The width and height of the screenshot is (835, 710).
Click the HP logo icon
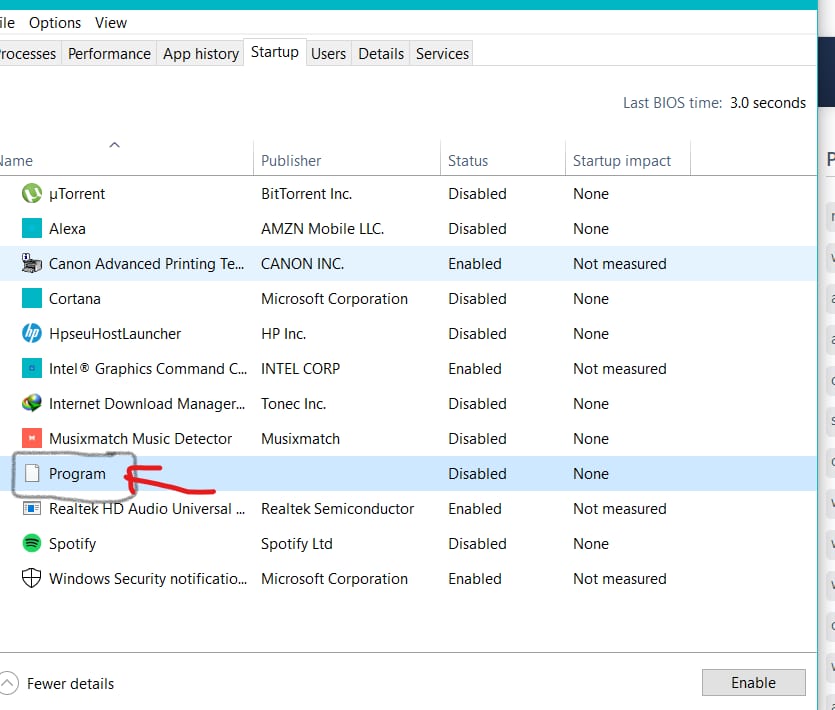click(x=31, y=333)
